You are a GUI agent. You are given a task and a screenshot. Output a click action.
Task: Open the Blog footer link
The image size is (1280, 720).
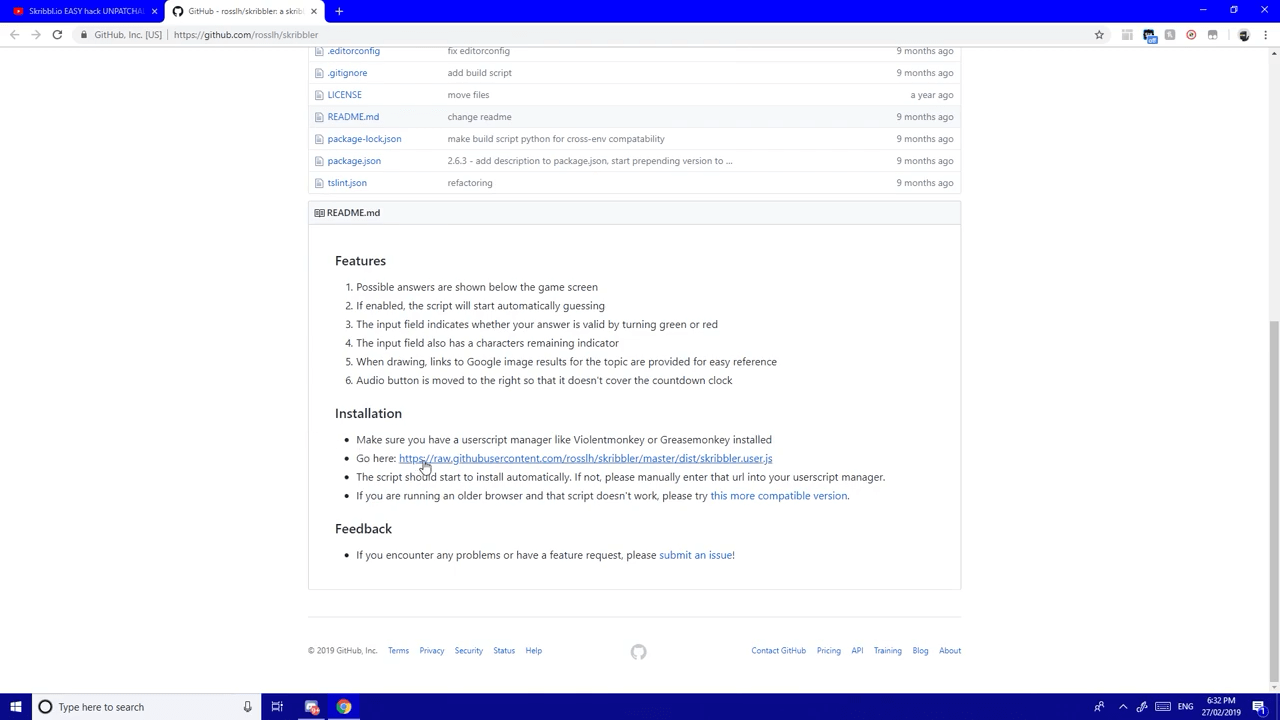(920, 651)
